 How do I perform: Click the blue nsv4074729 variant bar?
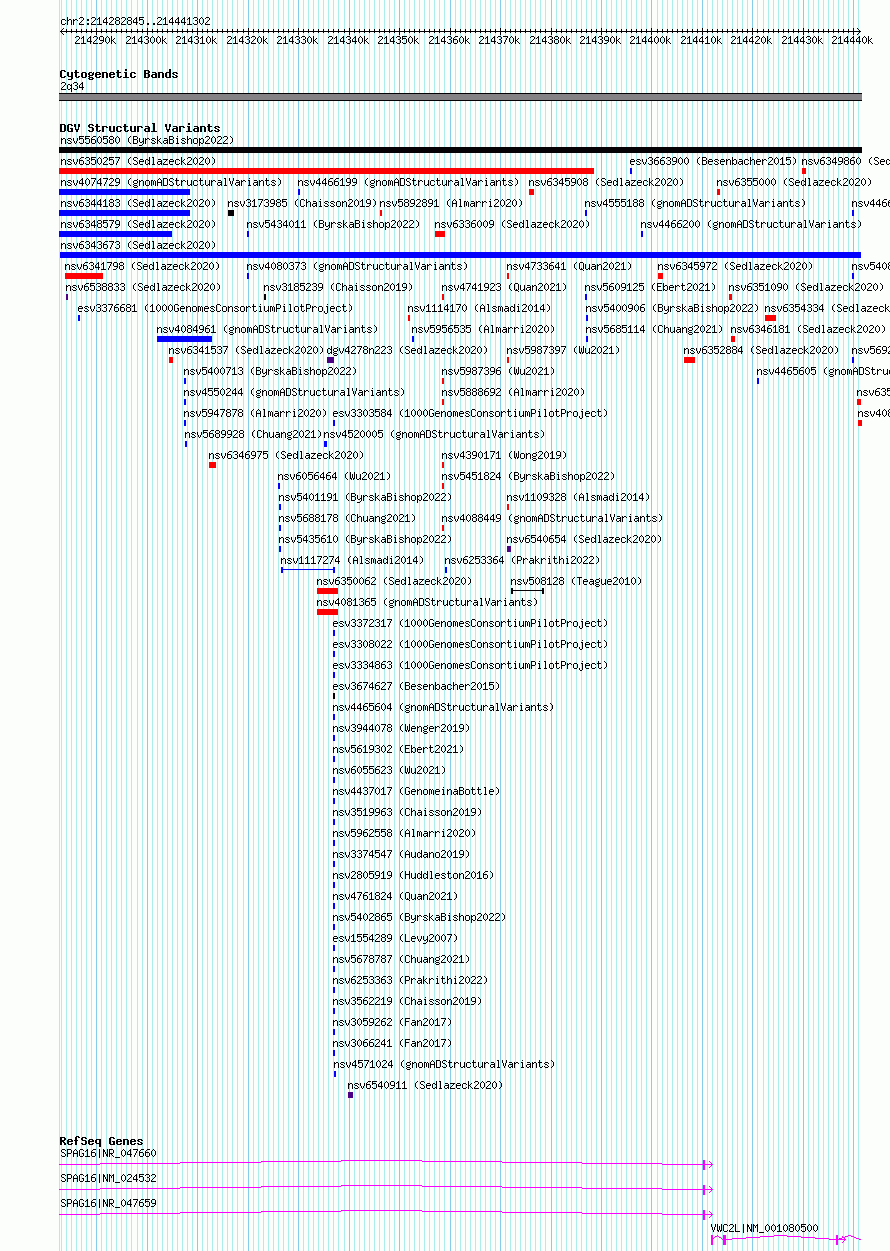125,192
